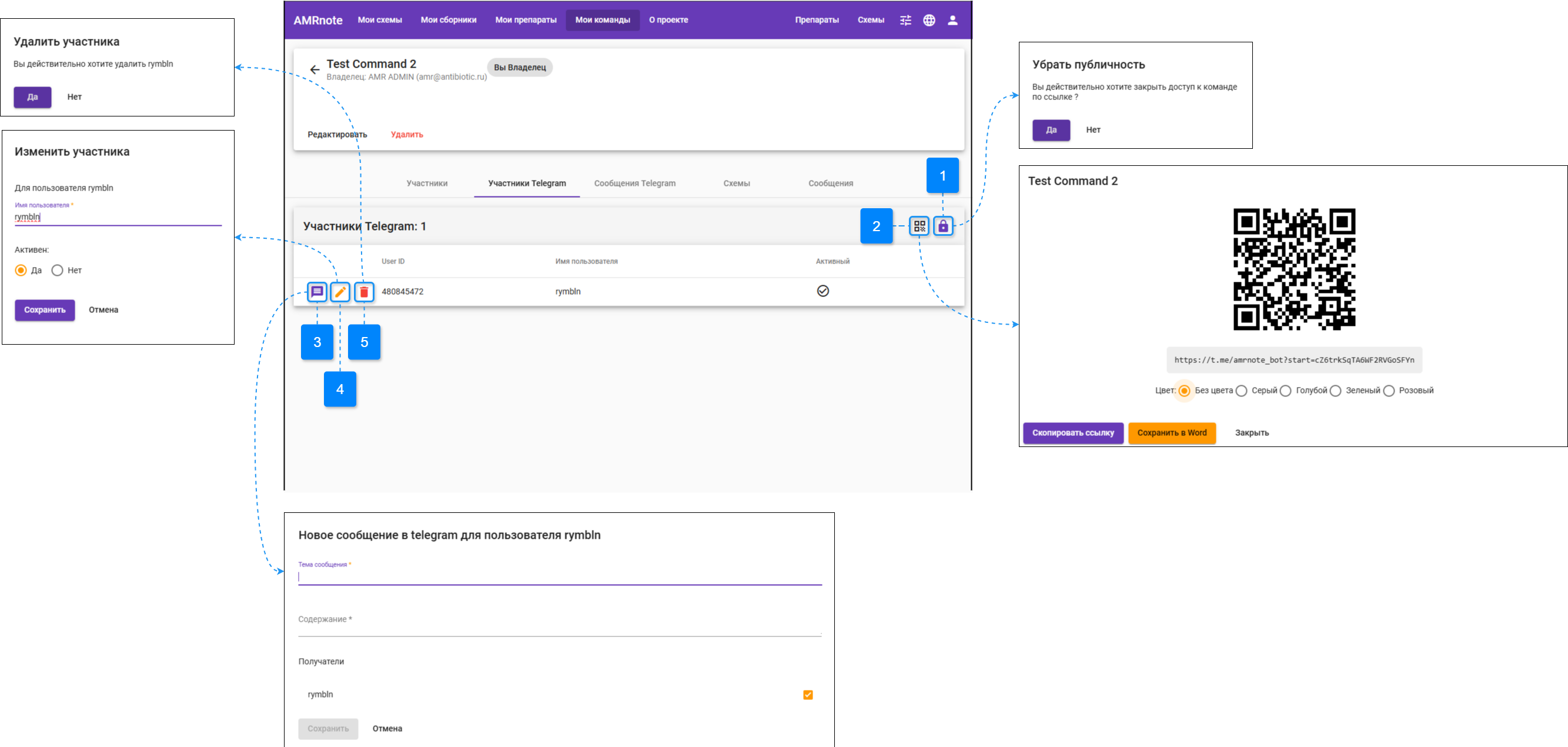The height and width of the screenshot is (747, 1568).
Task: Edit participant rymbln with pencil icon
Action: point(340,292)
